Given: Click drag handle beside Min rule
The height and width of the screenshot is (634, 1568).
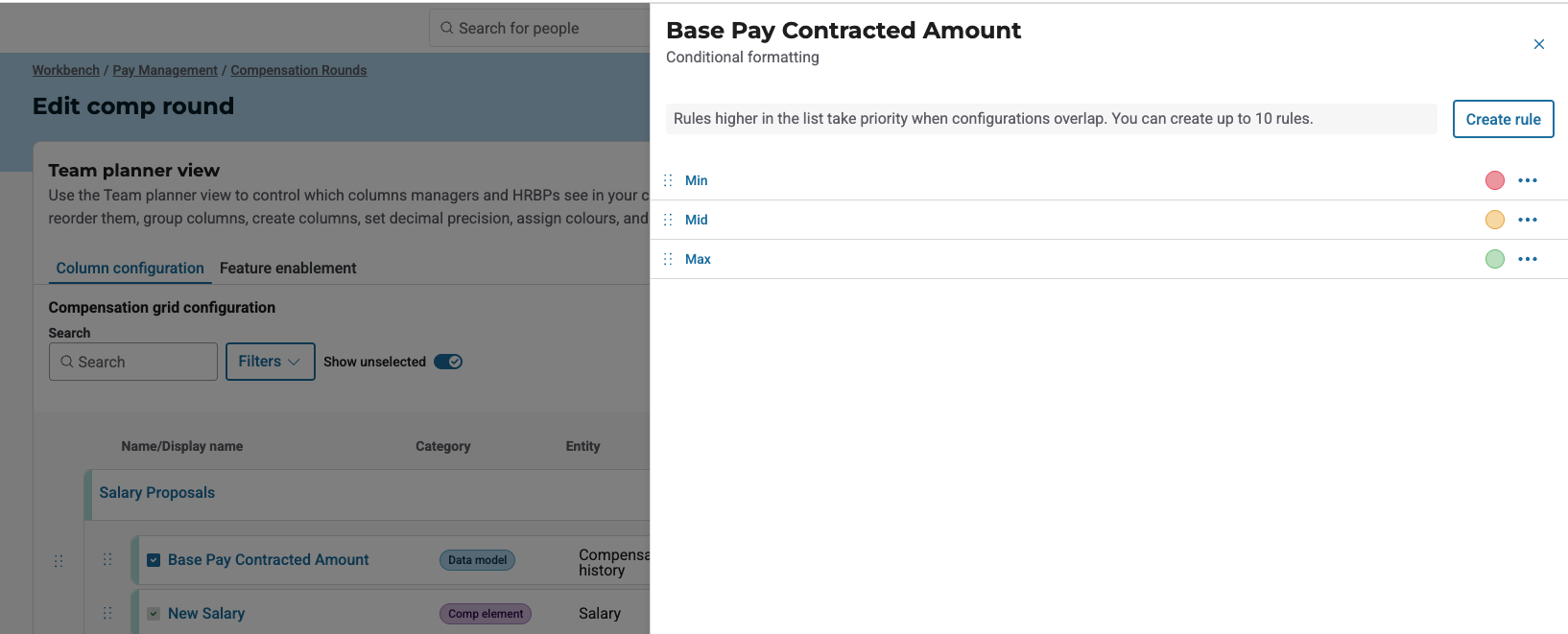Looking at the screenshot, I should (668, 180).
